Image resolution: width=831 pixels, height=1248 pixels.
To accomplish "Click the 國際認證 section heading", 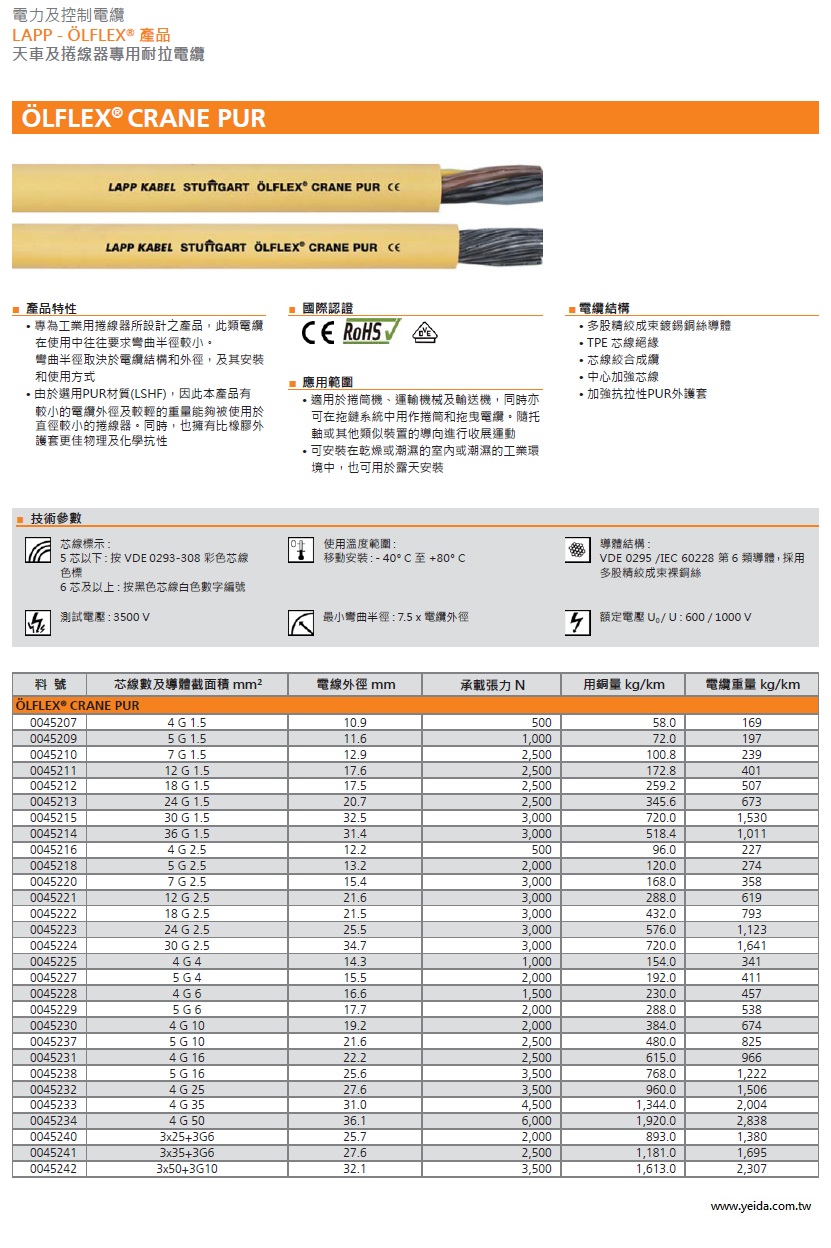I will (x=327, y=308).
